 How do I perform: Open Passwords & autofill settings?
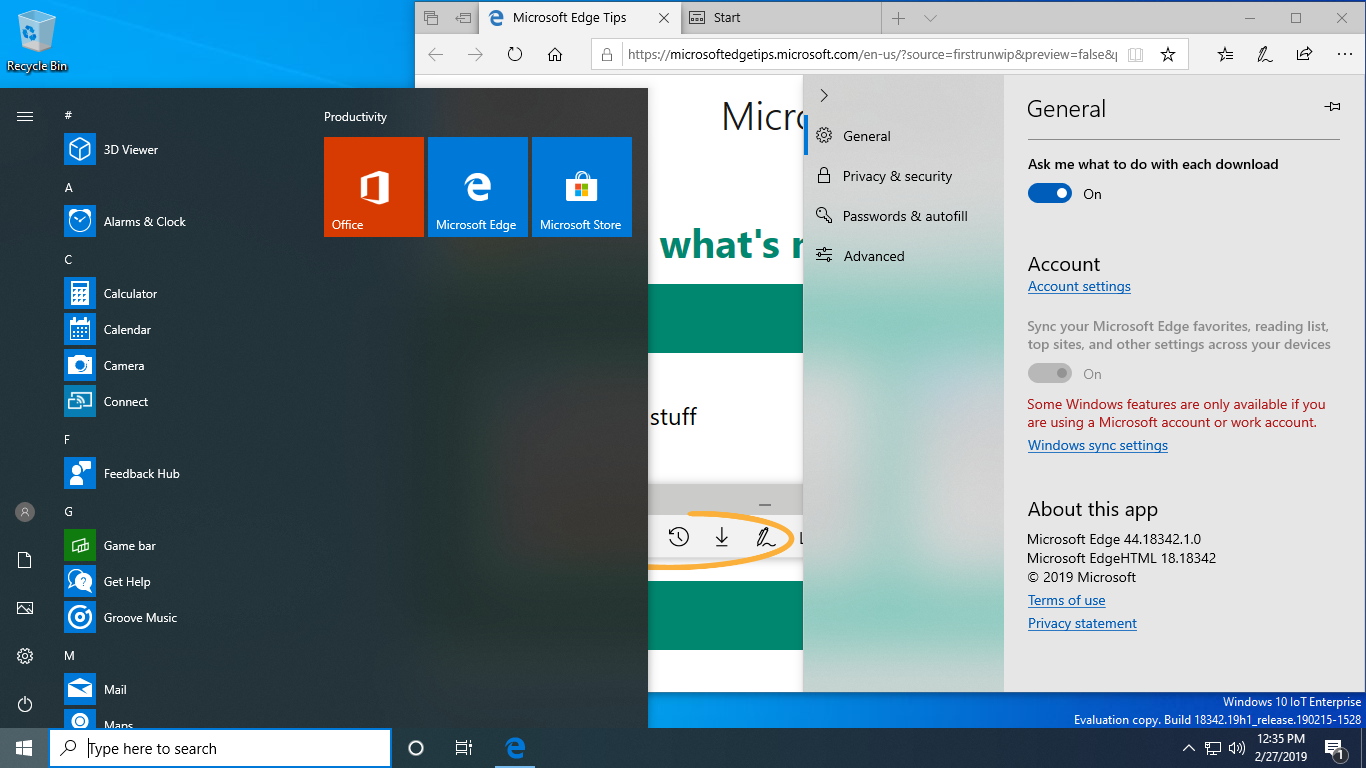(903, 216)
